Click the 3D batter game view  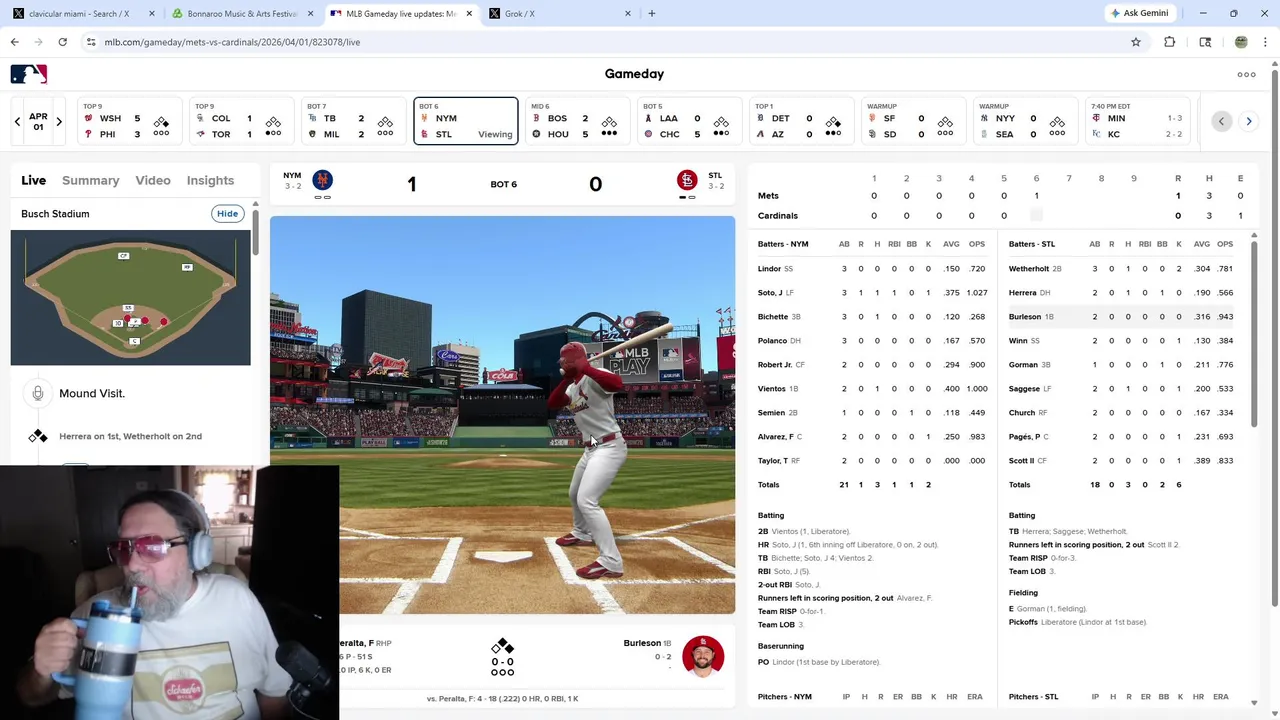(502, 415)
